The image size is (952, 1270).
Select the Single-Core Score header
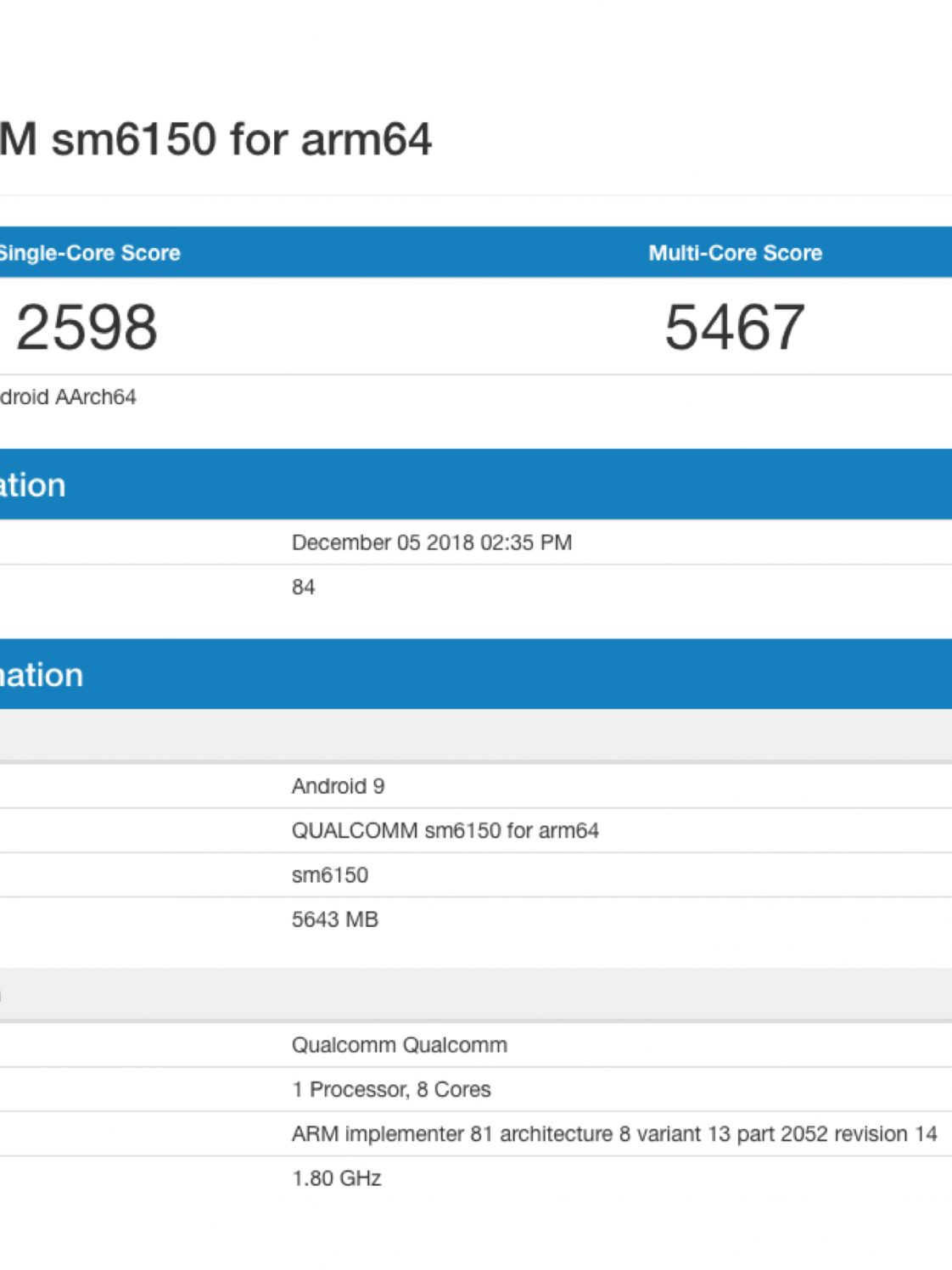(89, 253)
